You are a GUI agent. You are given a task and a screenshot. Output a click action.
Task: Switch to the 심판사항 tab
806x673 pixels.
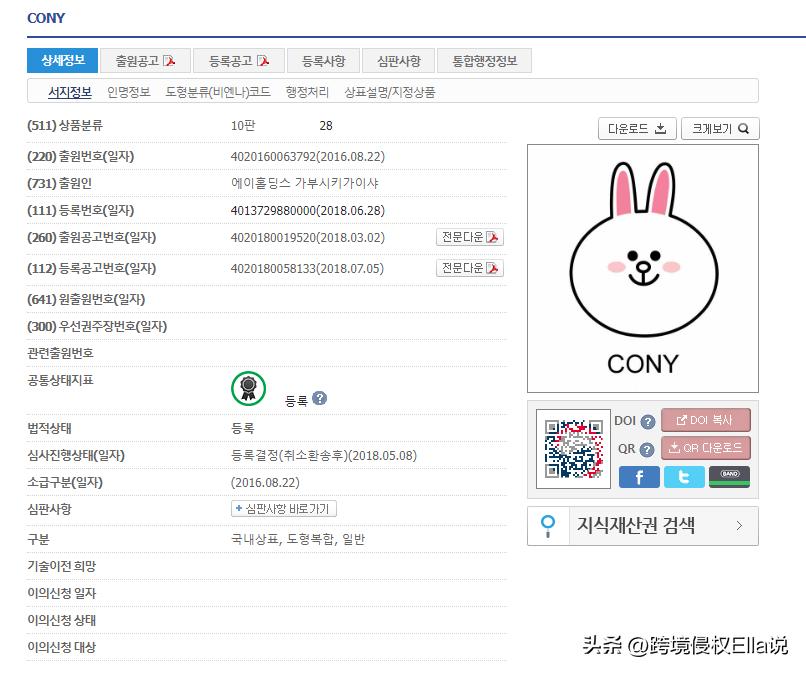(x=399, y=61)
